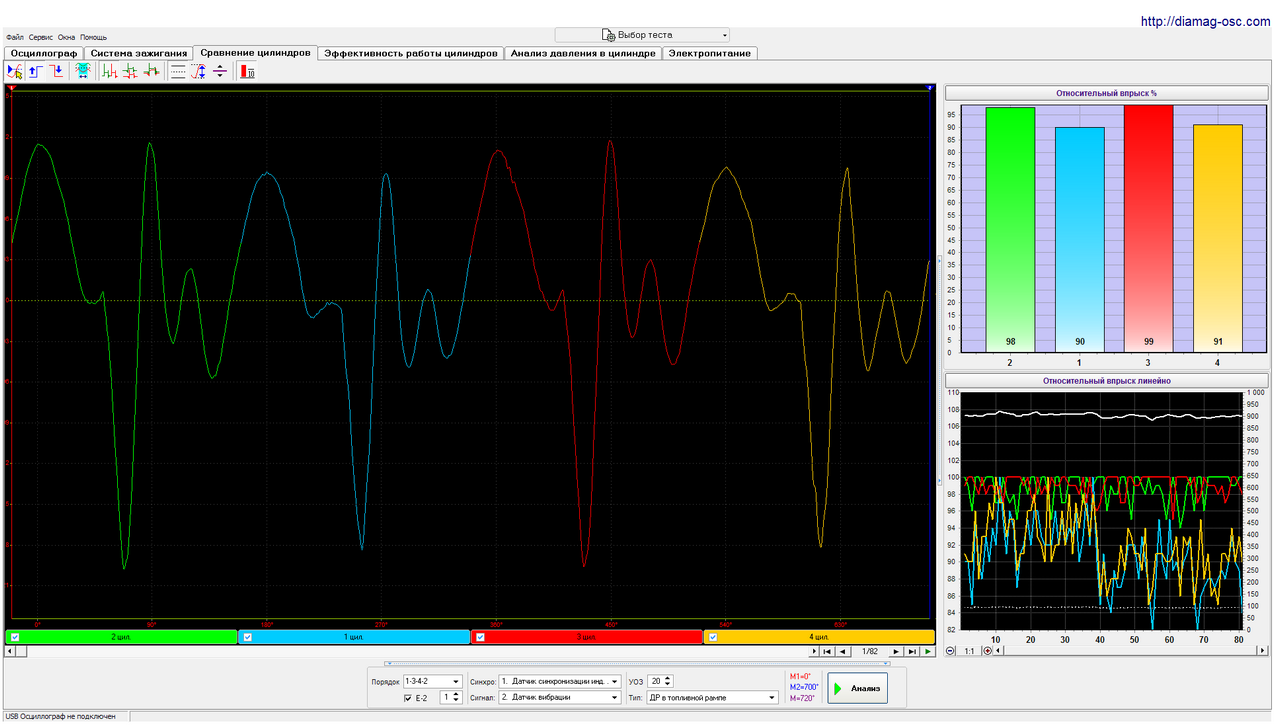Viewport: 1280px width, 725px height.
Task: Click the third cylinder marker layout icon
Action: [x=151, y=71]
